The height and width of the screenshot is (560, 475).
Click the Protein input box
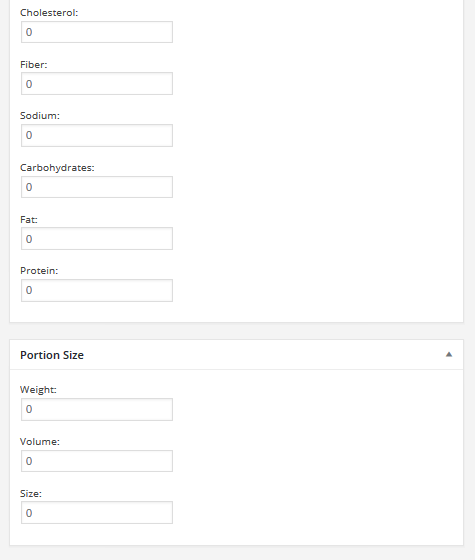[97, 290]
